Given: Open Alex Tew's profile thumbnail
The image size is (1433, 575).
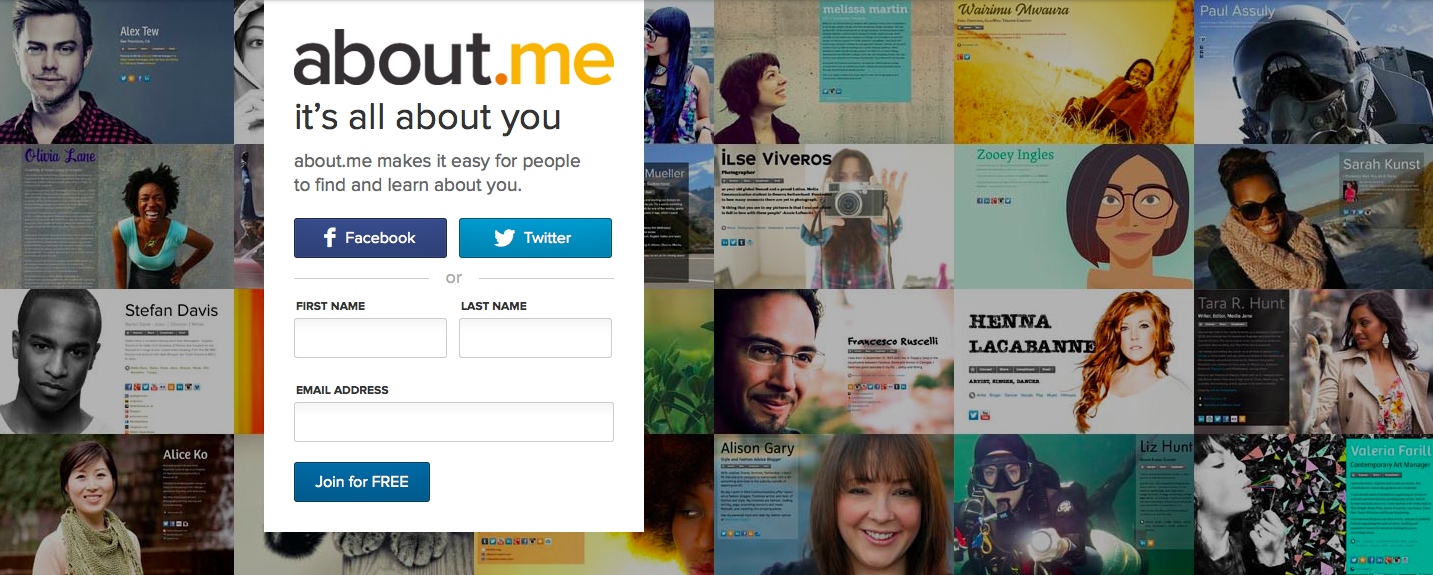Looking at the screenshot, I should coord(117,72).
